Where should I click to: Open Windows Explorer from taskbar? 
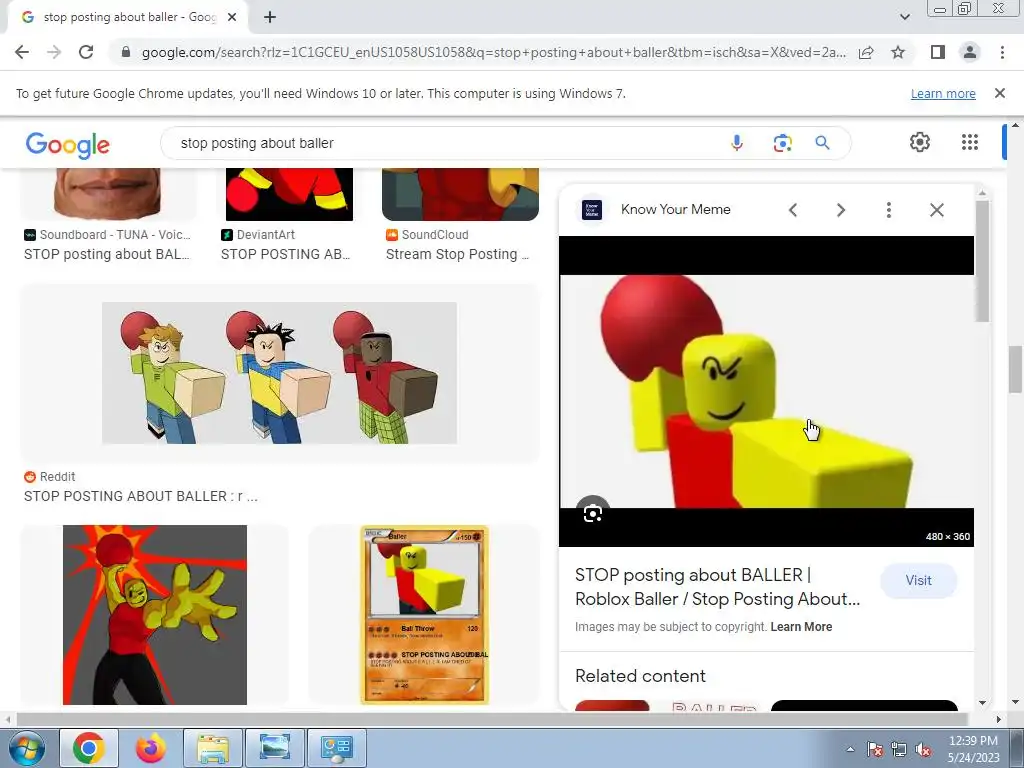coord(213,748)
